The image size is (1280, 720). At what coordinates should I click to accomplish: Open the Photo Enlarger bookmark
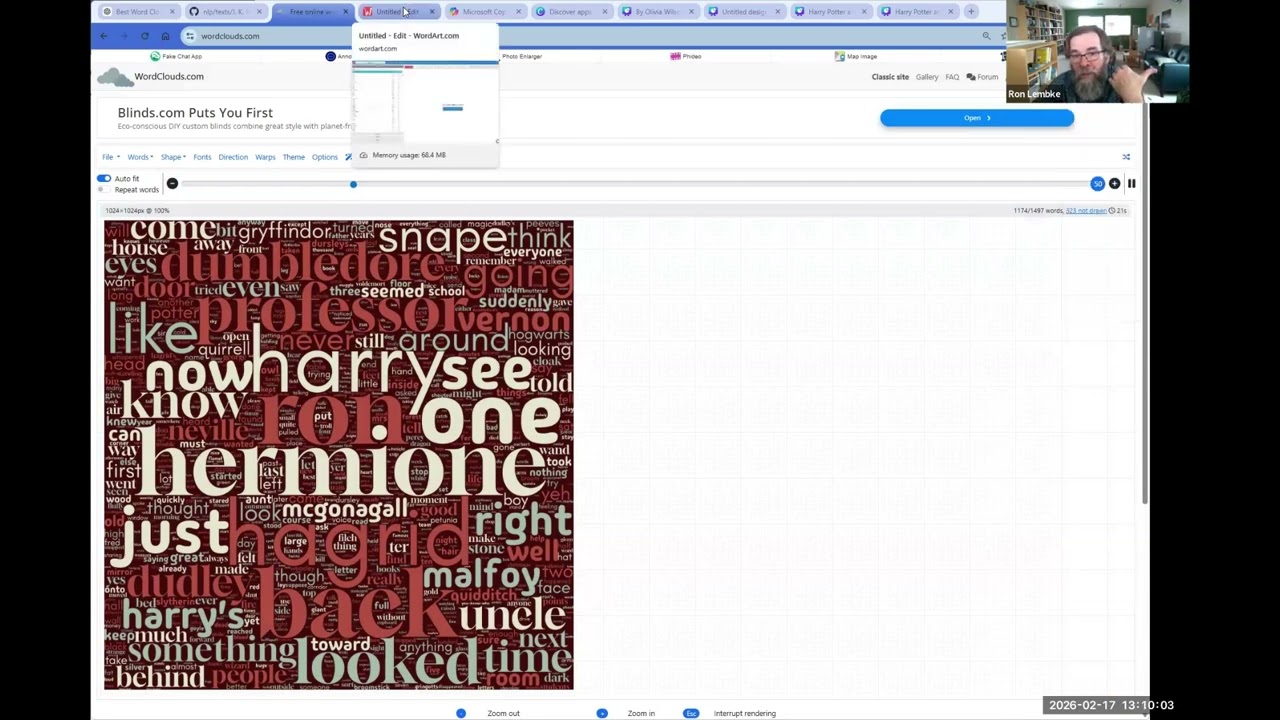pos(521,57)
